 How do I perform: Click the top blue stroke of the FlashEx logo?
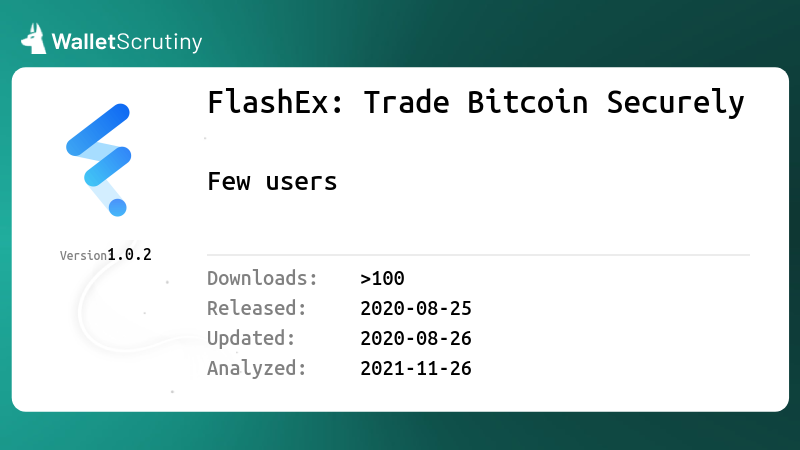(98, 130)
